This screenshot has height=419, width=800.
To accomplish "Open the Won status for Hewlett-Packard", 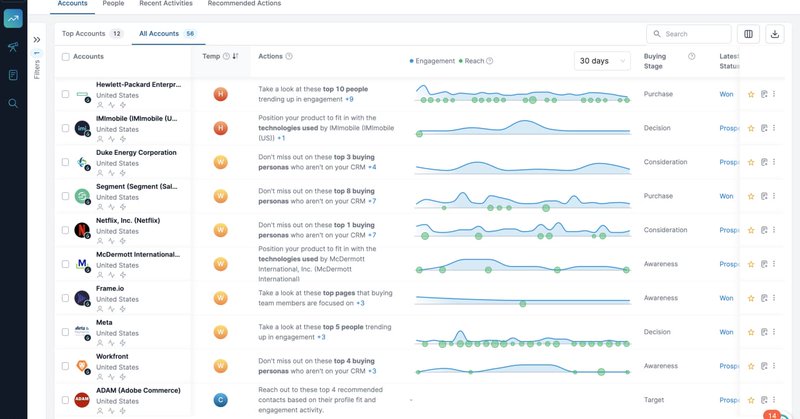I will 726,94.
